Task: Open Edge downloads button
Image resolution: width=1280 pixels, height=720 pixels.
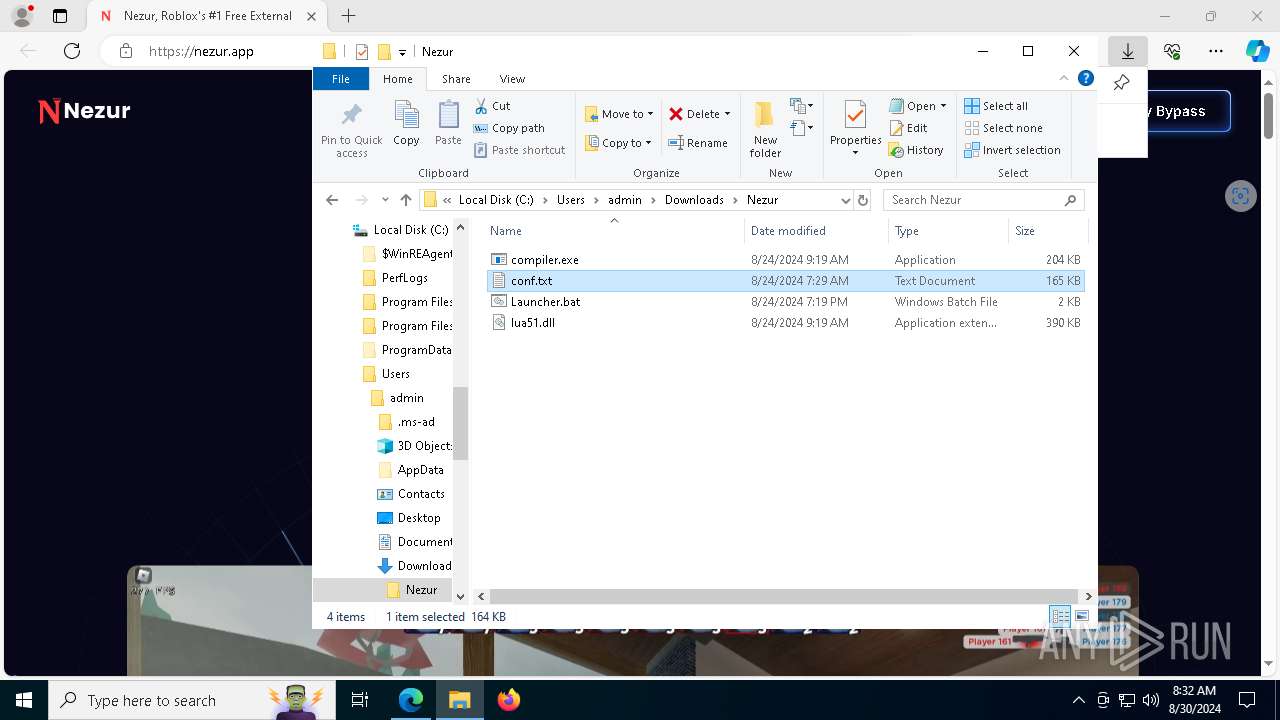Action: pyautogui.click(x=1127, y=51)
